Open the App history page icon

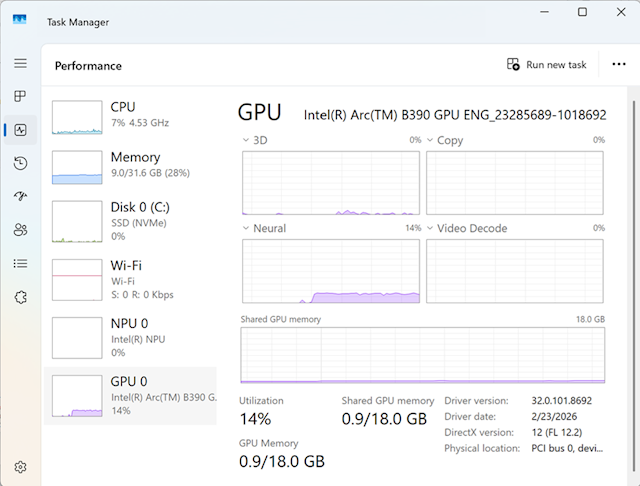point(20,163)
